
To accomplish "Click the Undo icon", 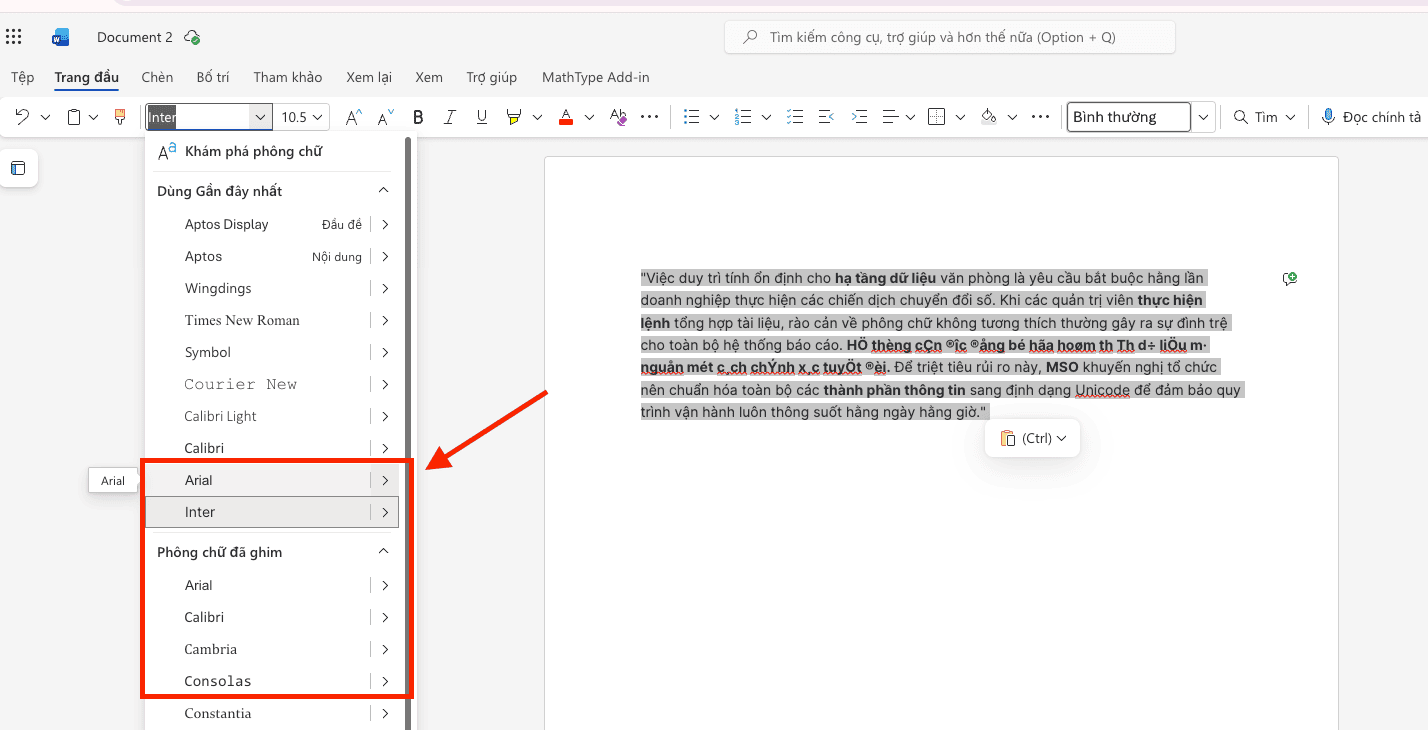I will (x=20, y=116).
